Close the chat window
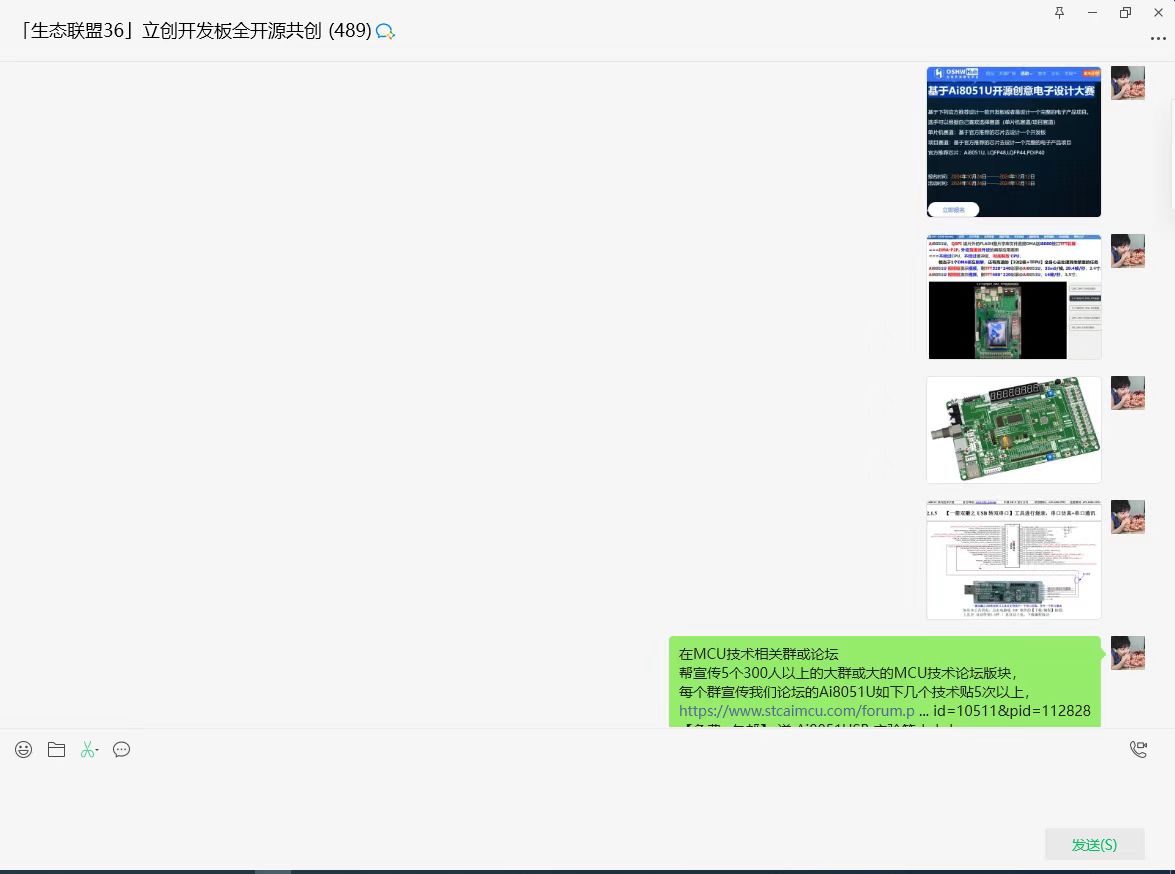 click(x=1158, y=13)
